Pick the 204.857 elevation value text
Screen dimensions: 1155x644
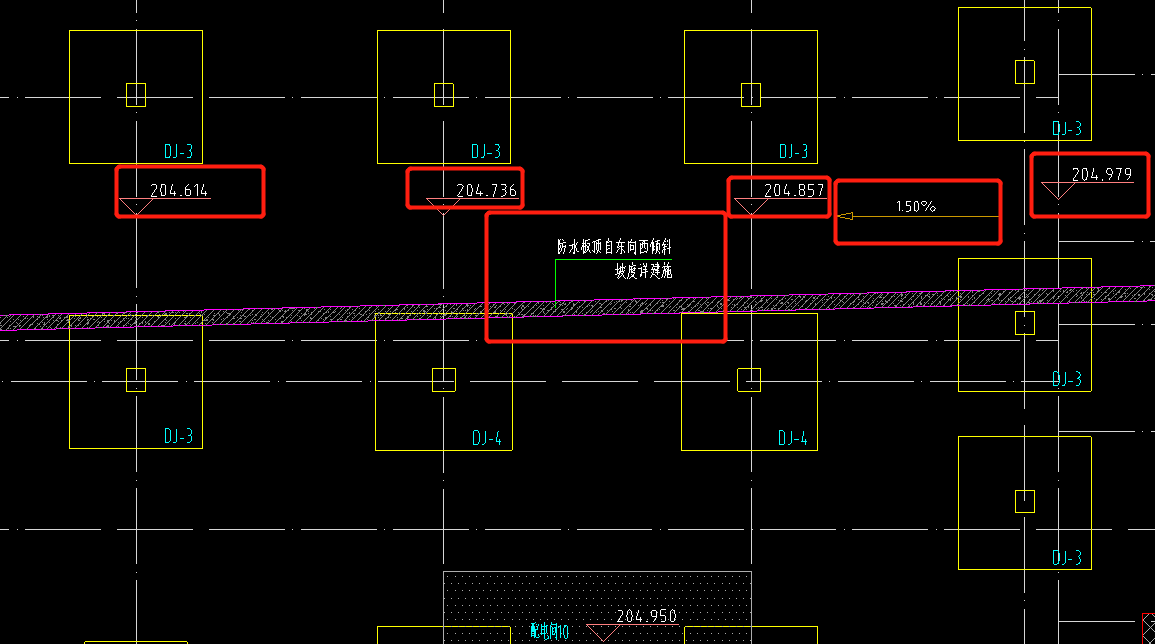pyautogui.click(x=794, y=190)
